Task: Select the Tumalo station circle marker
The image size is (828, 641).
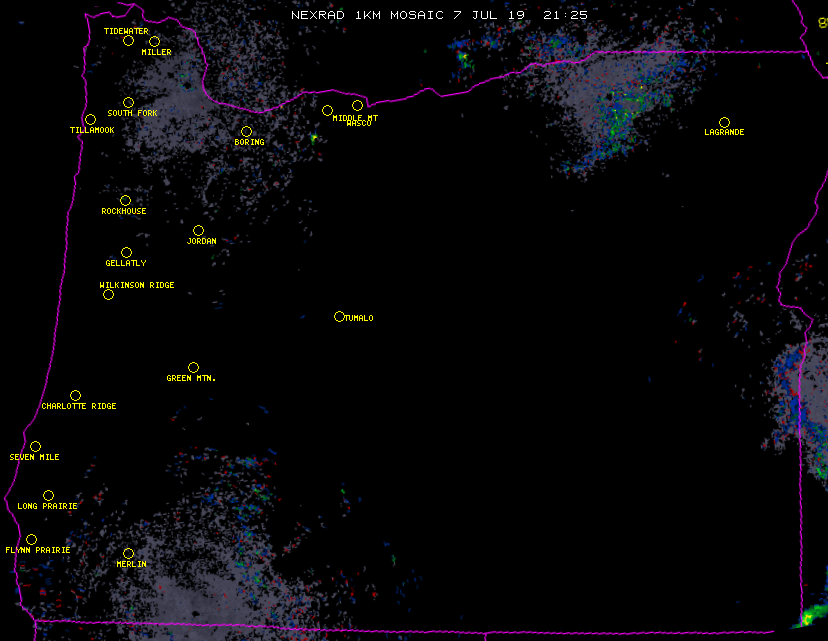Action: (339, 317)
